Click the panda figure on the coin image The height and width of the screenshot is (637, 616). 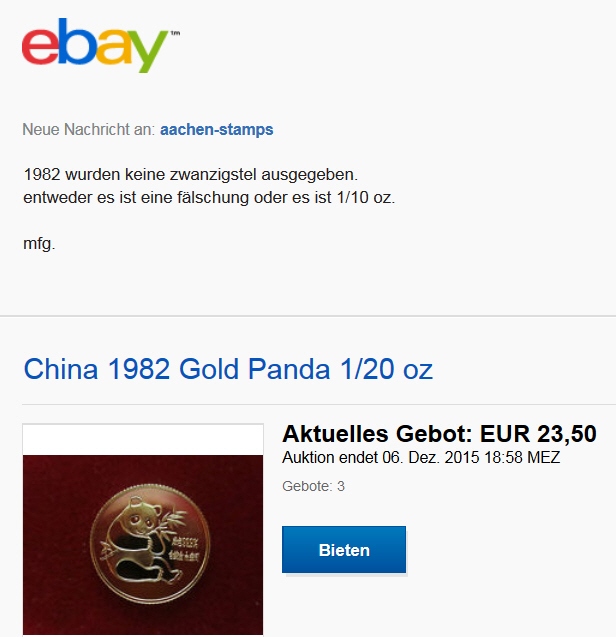tap(140, 536)
